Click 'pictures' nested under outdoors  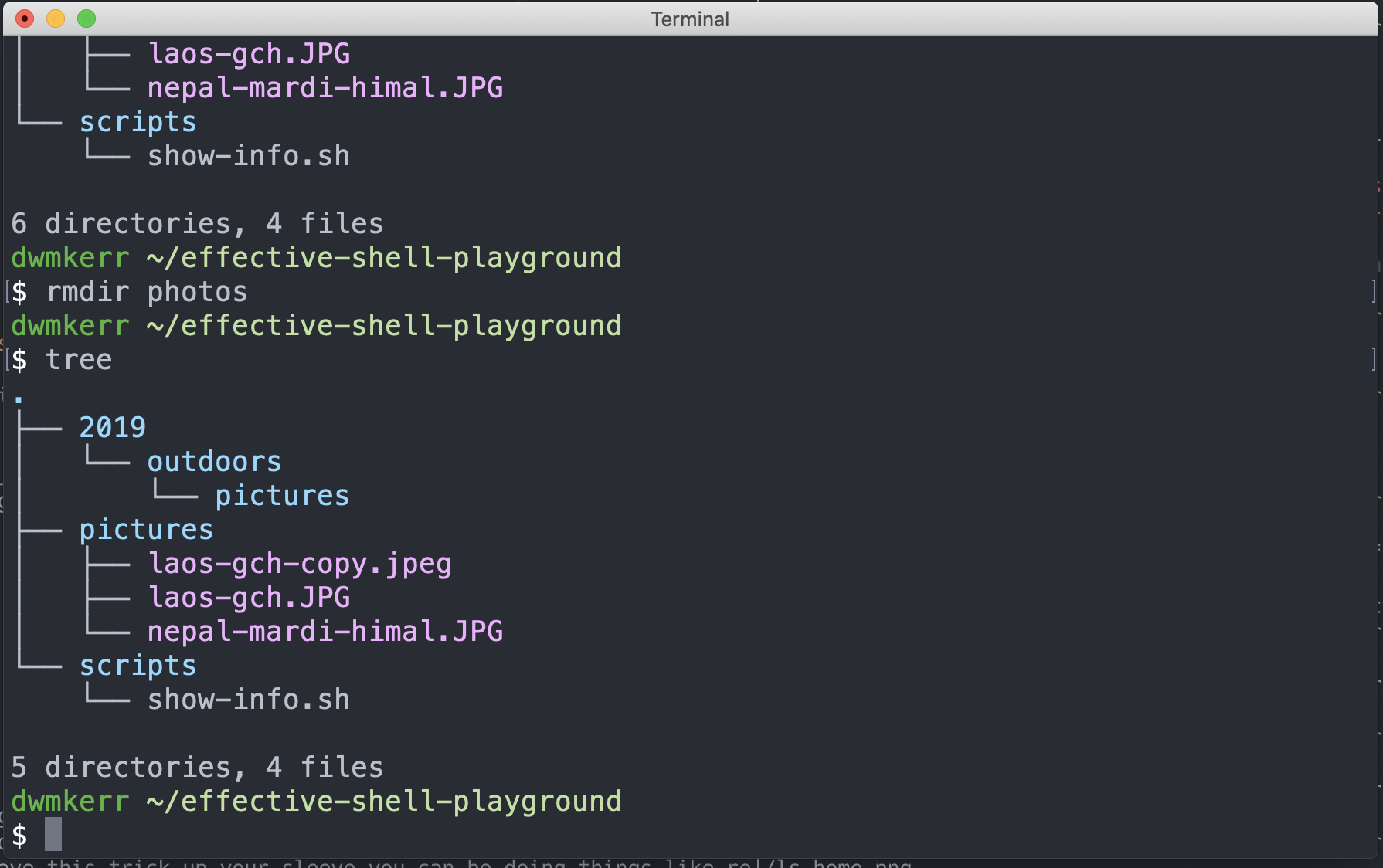[282, 496]
